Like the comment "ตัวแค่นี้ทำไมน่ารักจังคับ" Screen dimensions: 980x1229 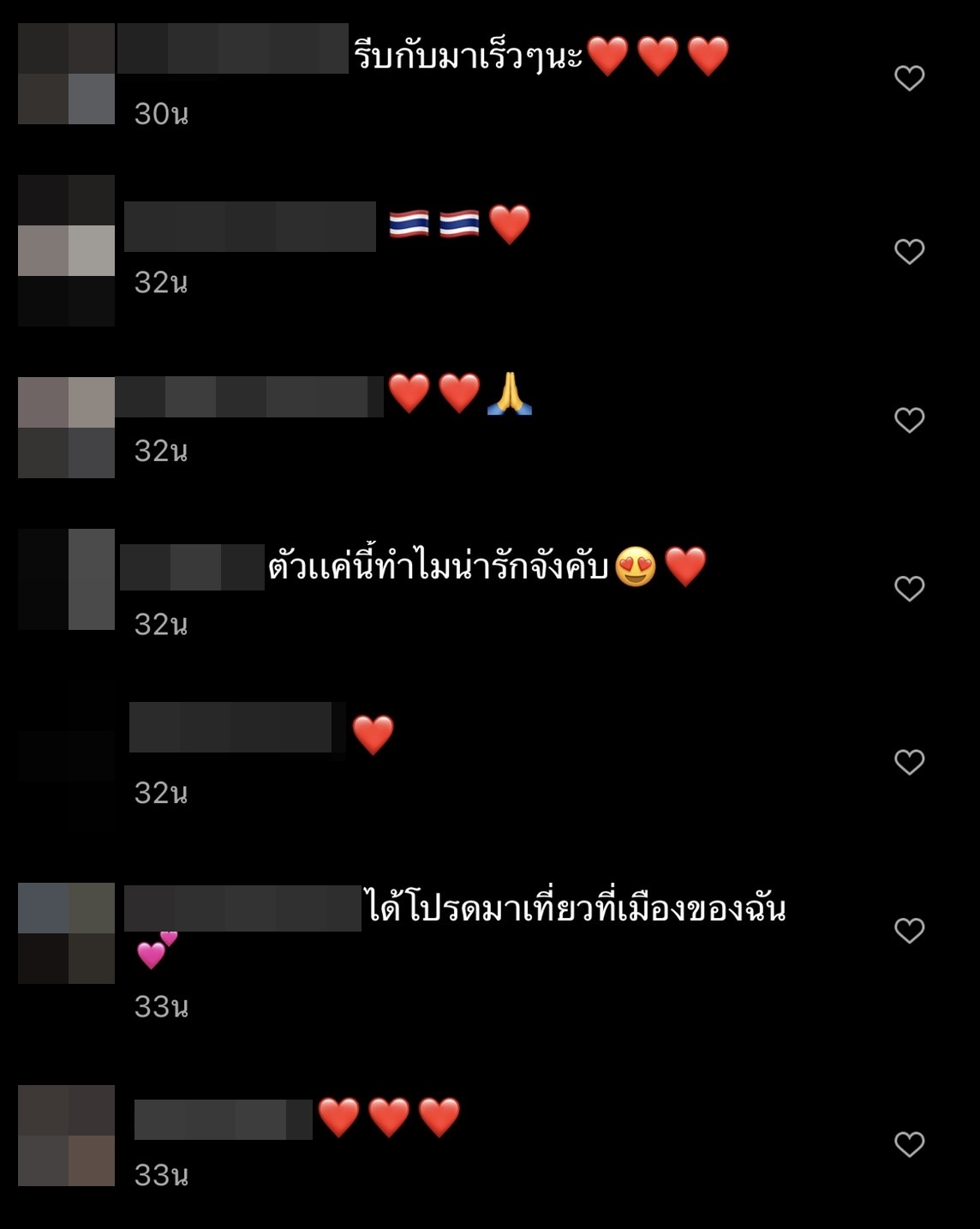click(x=909, y=589)
